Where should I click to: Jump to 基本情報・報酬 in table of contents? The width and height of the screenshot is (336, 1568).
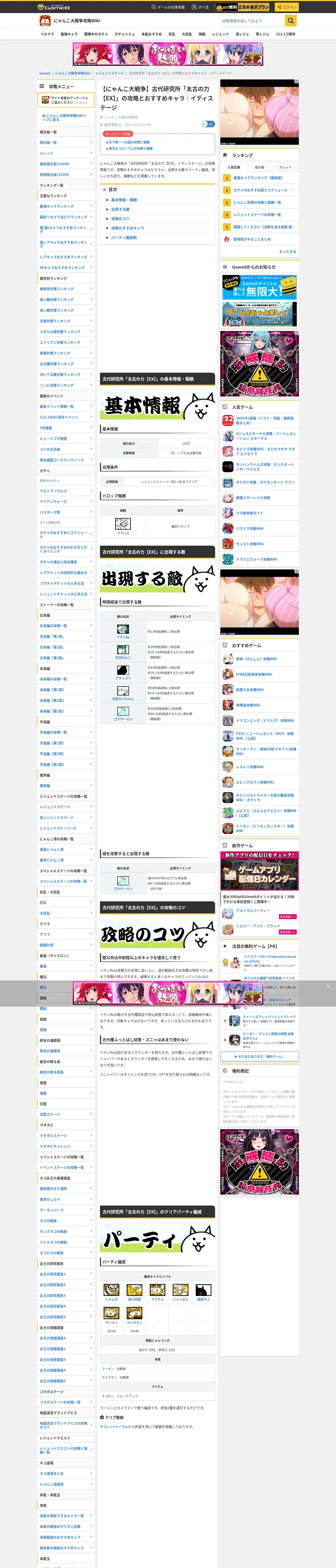(x=124, y=200)
